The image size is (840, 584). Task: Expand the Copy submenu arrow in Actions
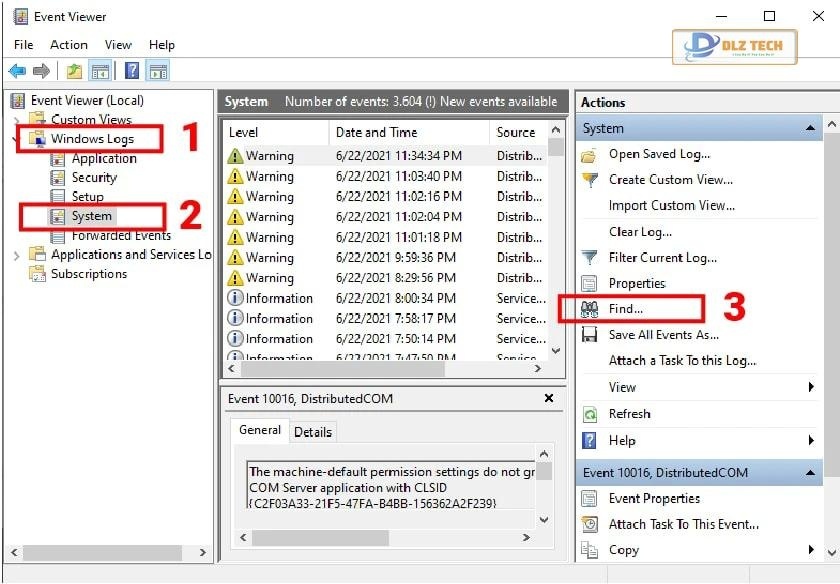click(x=811, y=550)
